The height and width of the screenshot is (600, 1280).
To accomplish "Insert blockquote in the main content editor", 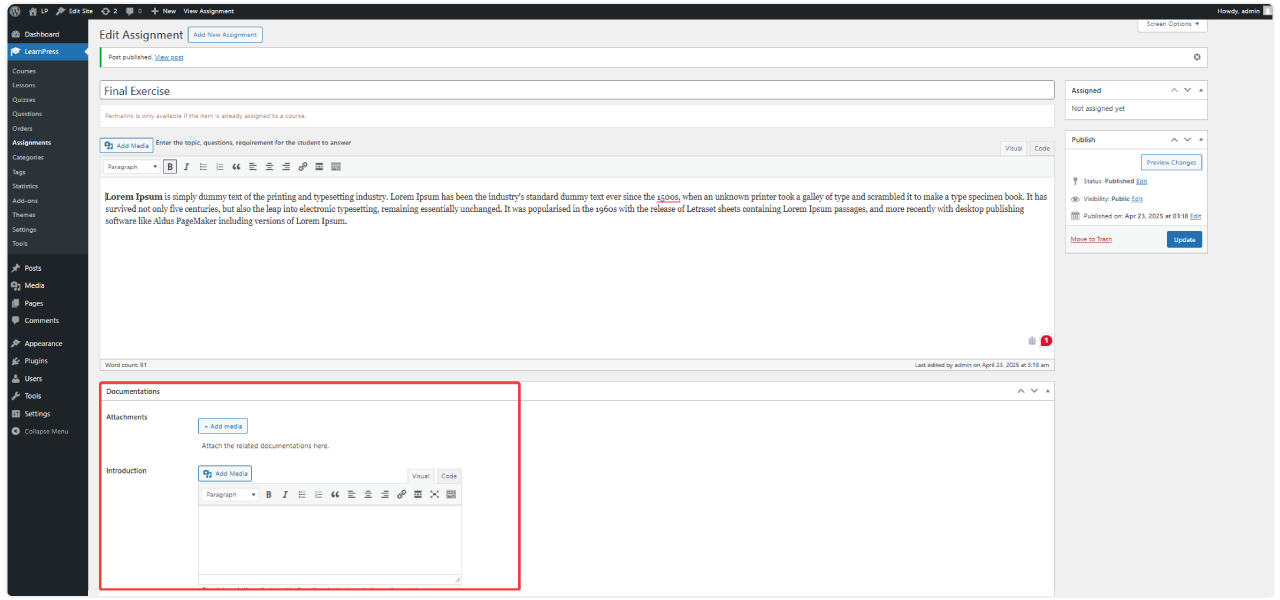I will click(x=236, y=167).
